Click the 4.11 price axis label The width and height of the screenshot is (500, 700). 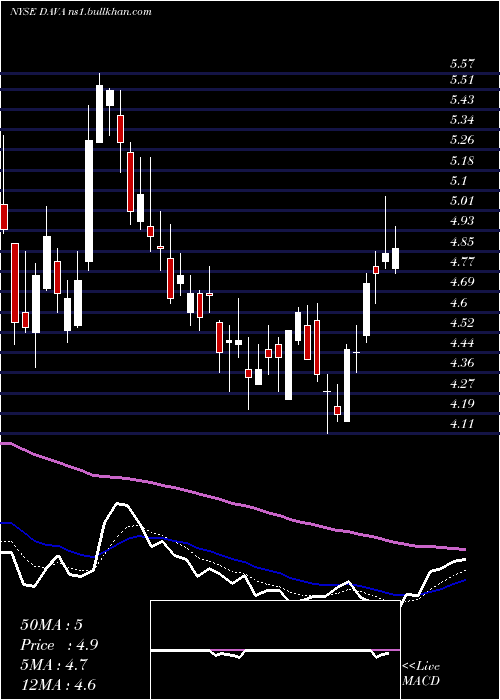462,424
